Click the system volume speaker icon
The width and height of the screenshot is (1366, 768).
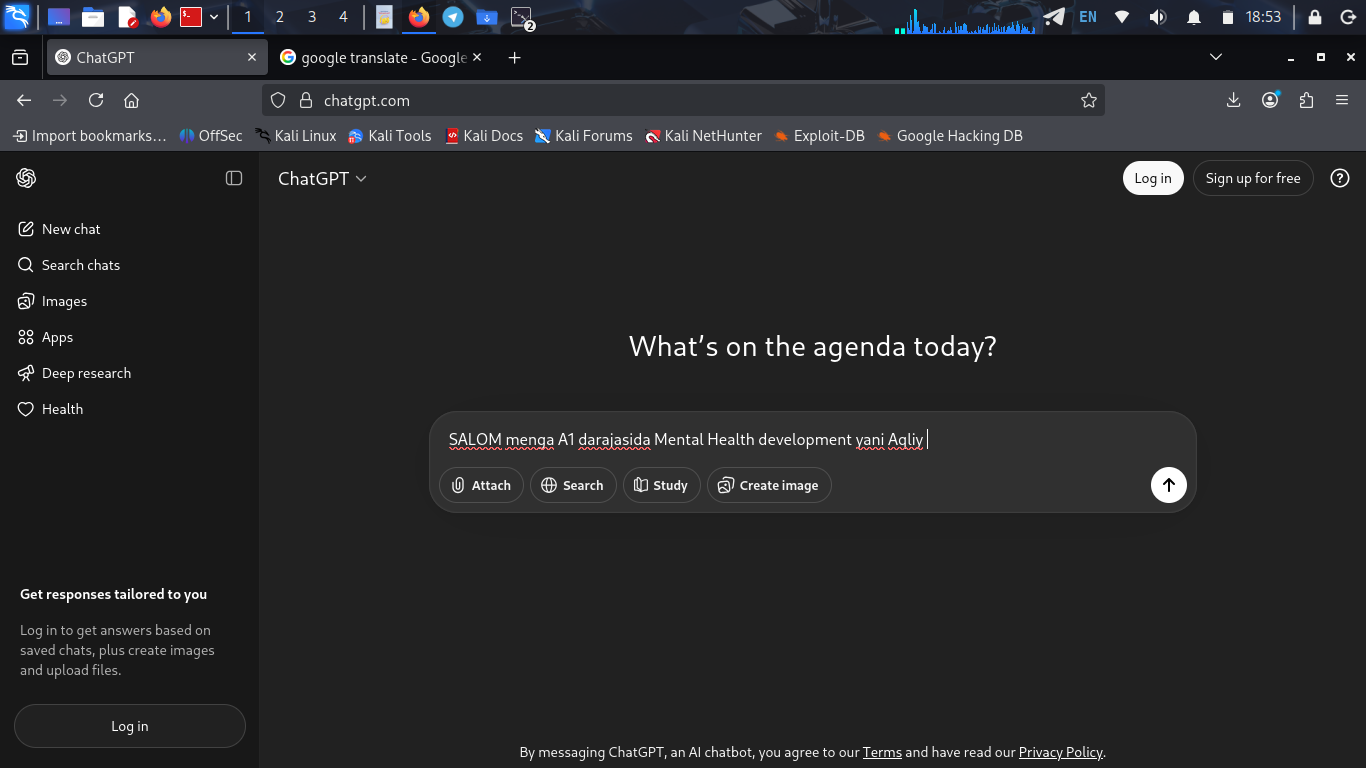click(1157, 17)
